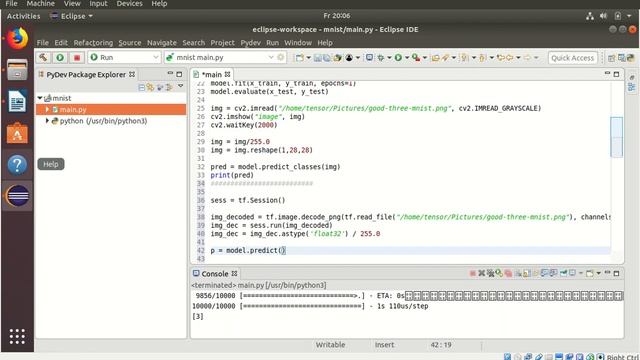
Task: Click the Build hammer icon in launch bar
Action: 43,58
